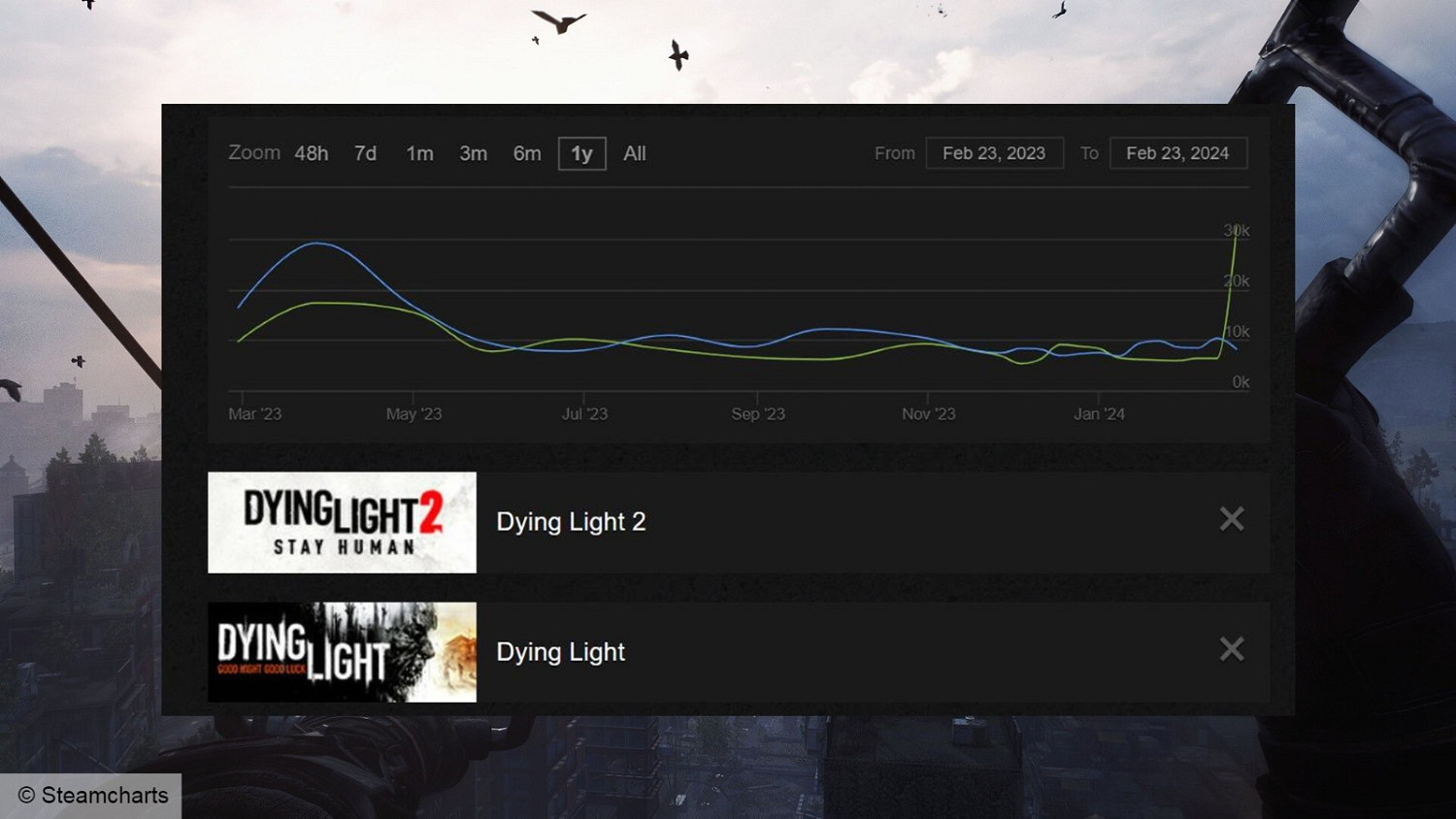1456x819 pixels.
Task: Click the Steamcharts copyright credit
Action: pyautogui.click(x=93, y=796)
